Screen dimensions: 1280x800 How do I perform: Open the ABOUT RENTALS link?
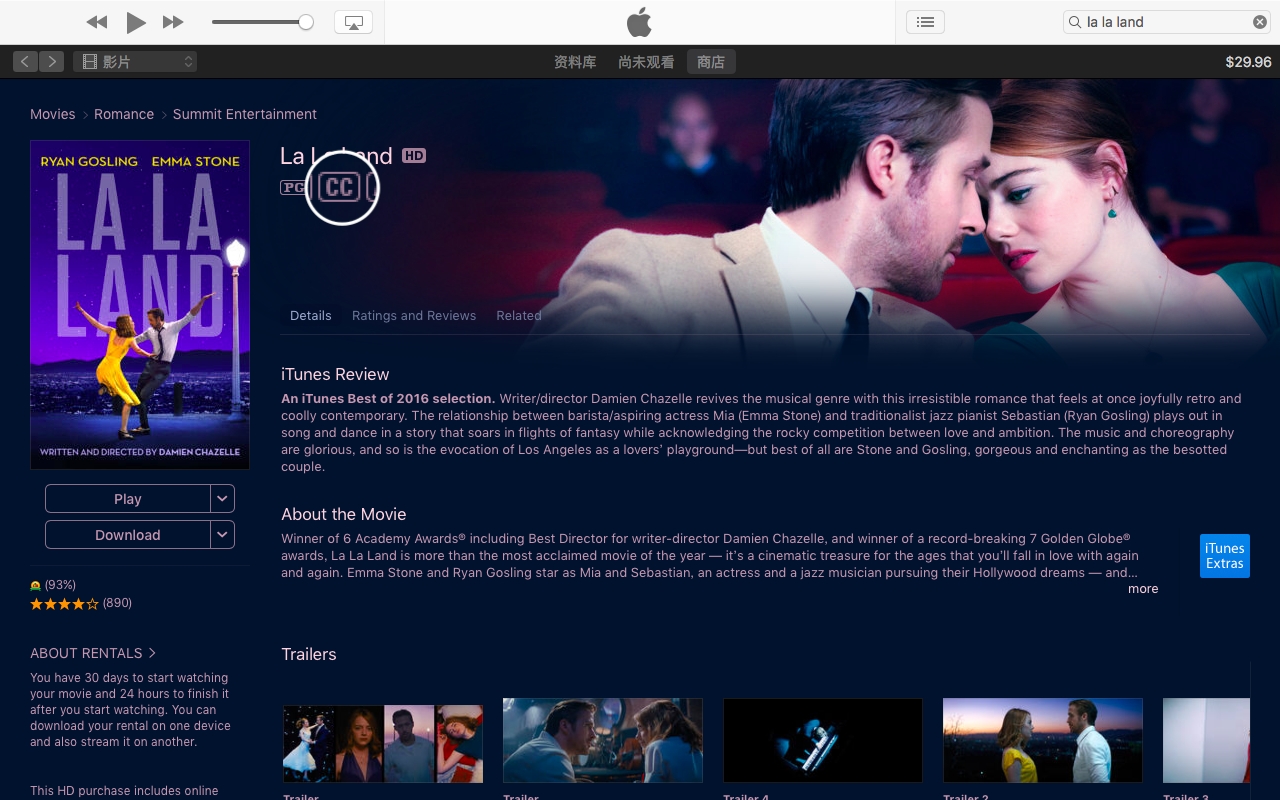tap(93, 653)
